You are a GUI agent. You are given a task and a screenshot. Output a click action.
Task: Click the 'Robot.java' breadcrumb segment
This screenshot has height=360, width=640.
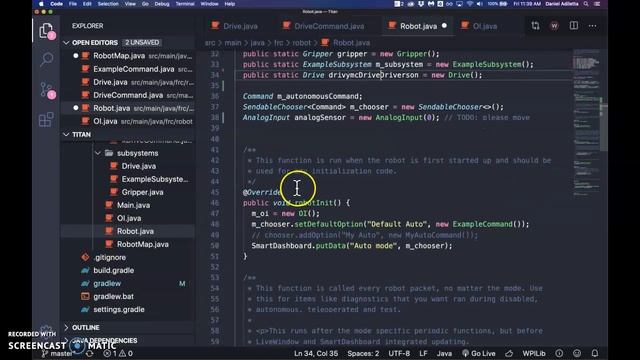[351, 42]
